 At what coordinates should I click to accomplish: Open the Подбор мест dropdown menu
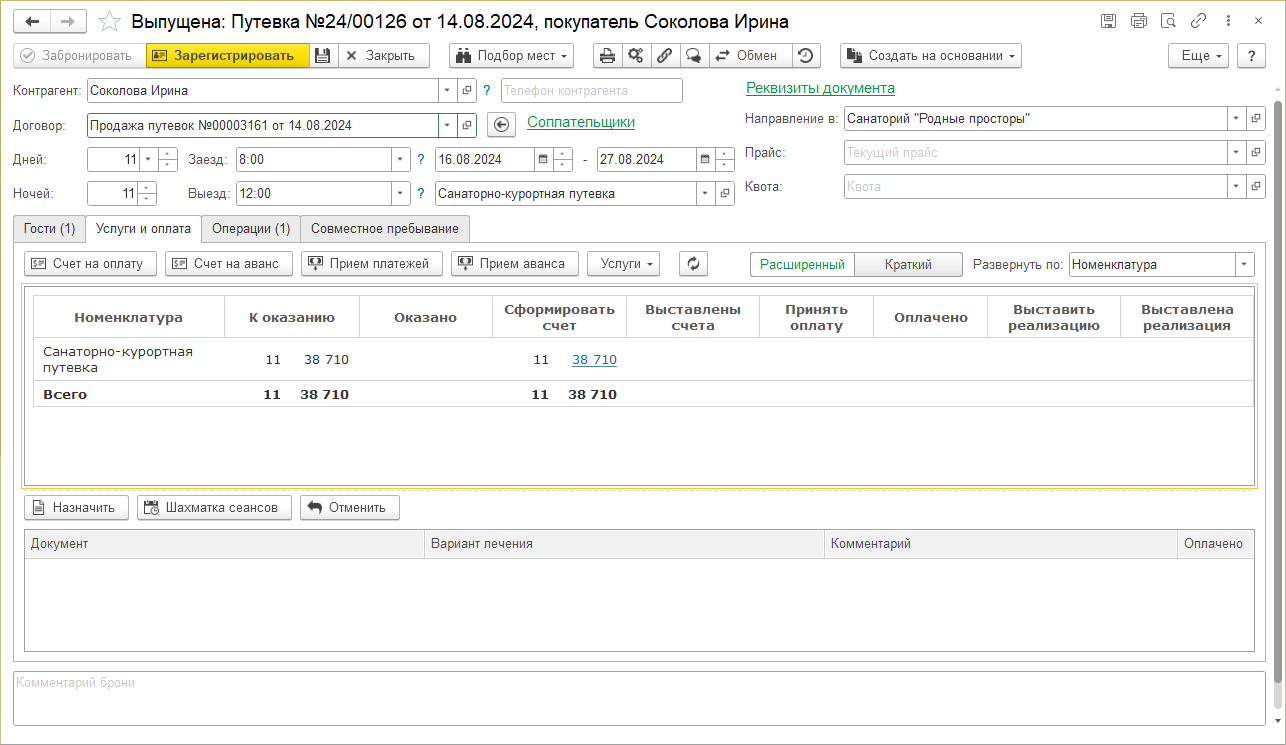click(x=511, y=56)
